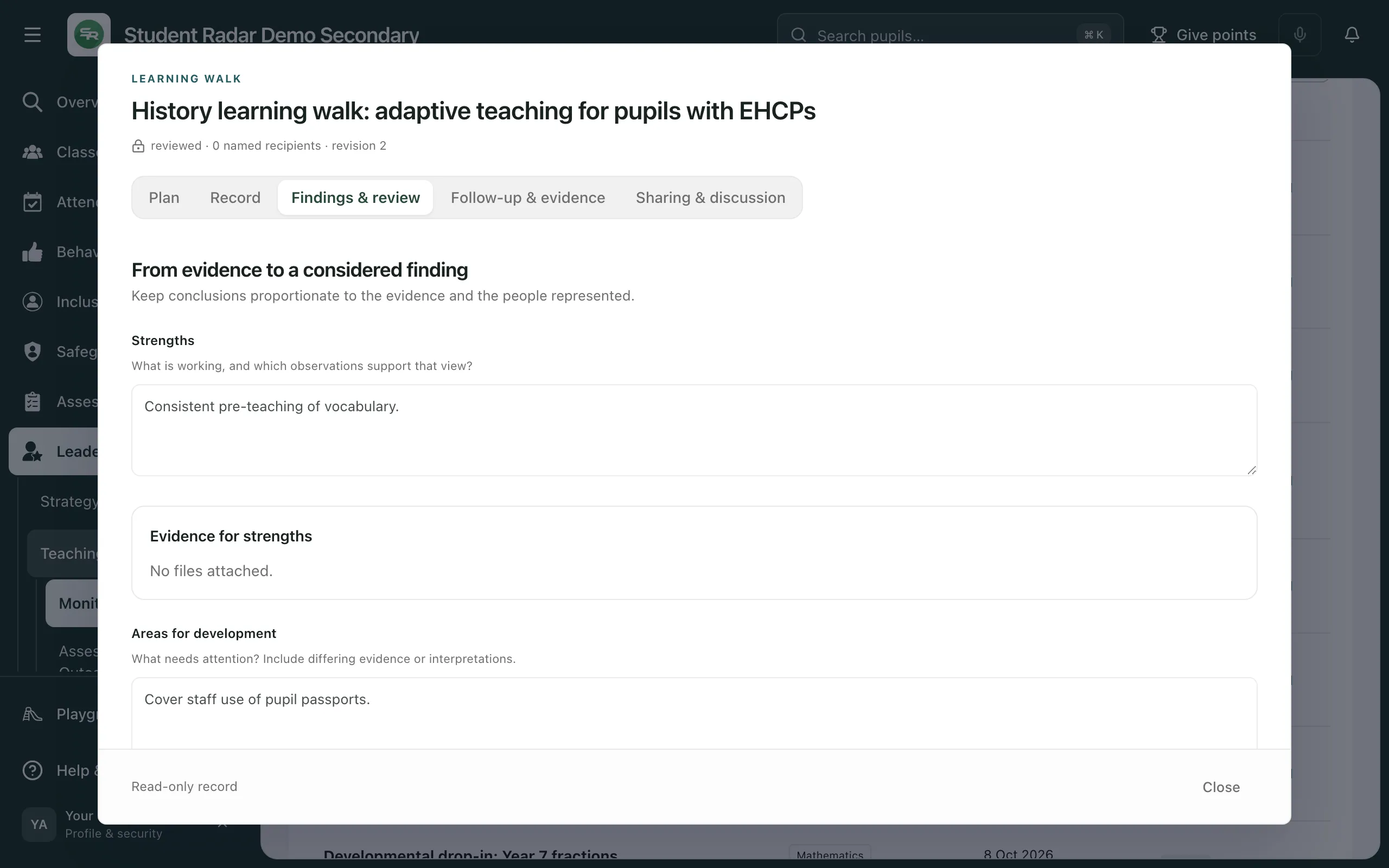Open notifications bell icon

(x=1352, y=34)
